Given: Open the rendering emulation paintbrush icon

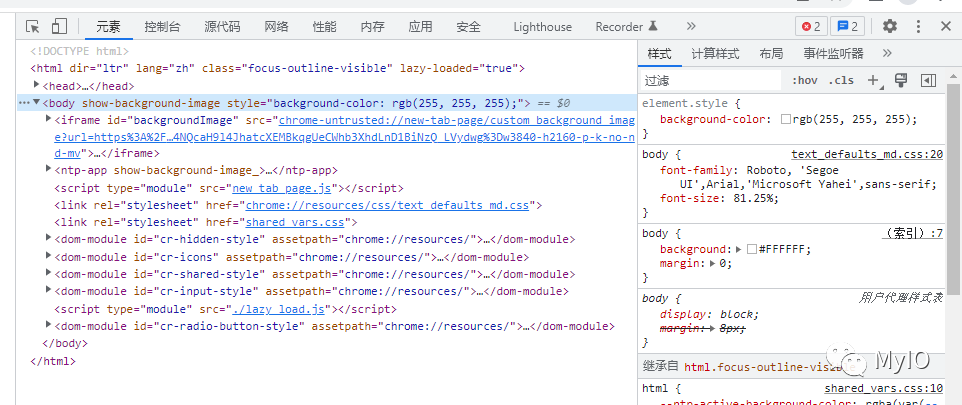Looking at the screenshot, I should pyautogui.click(x=901, y=80).
